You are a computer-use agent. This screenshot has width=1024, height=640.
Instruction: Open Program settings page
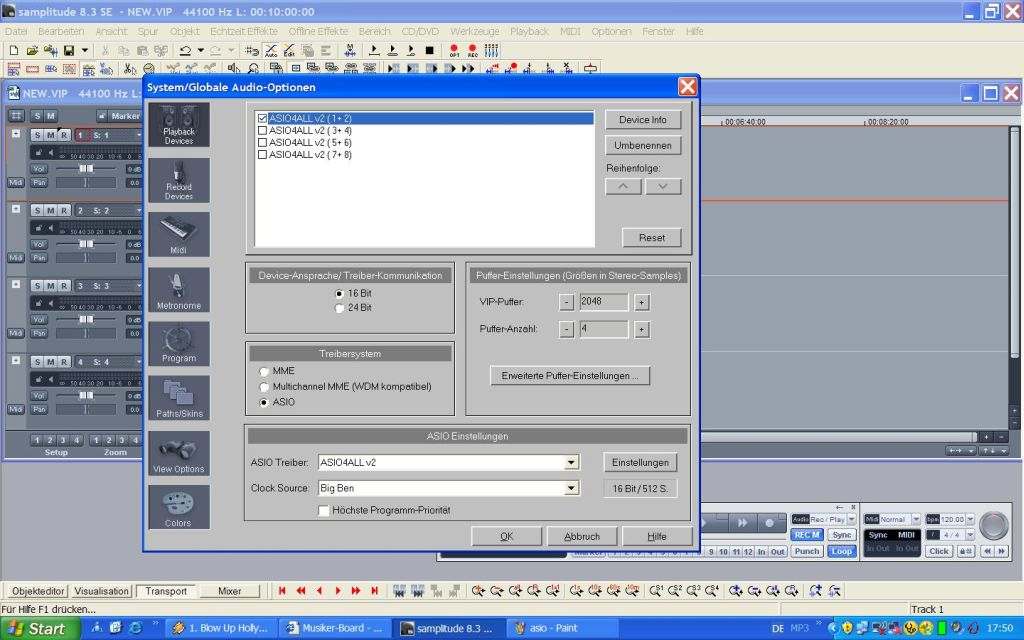point(178,344)
